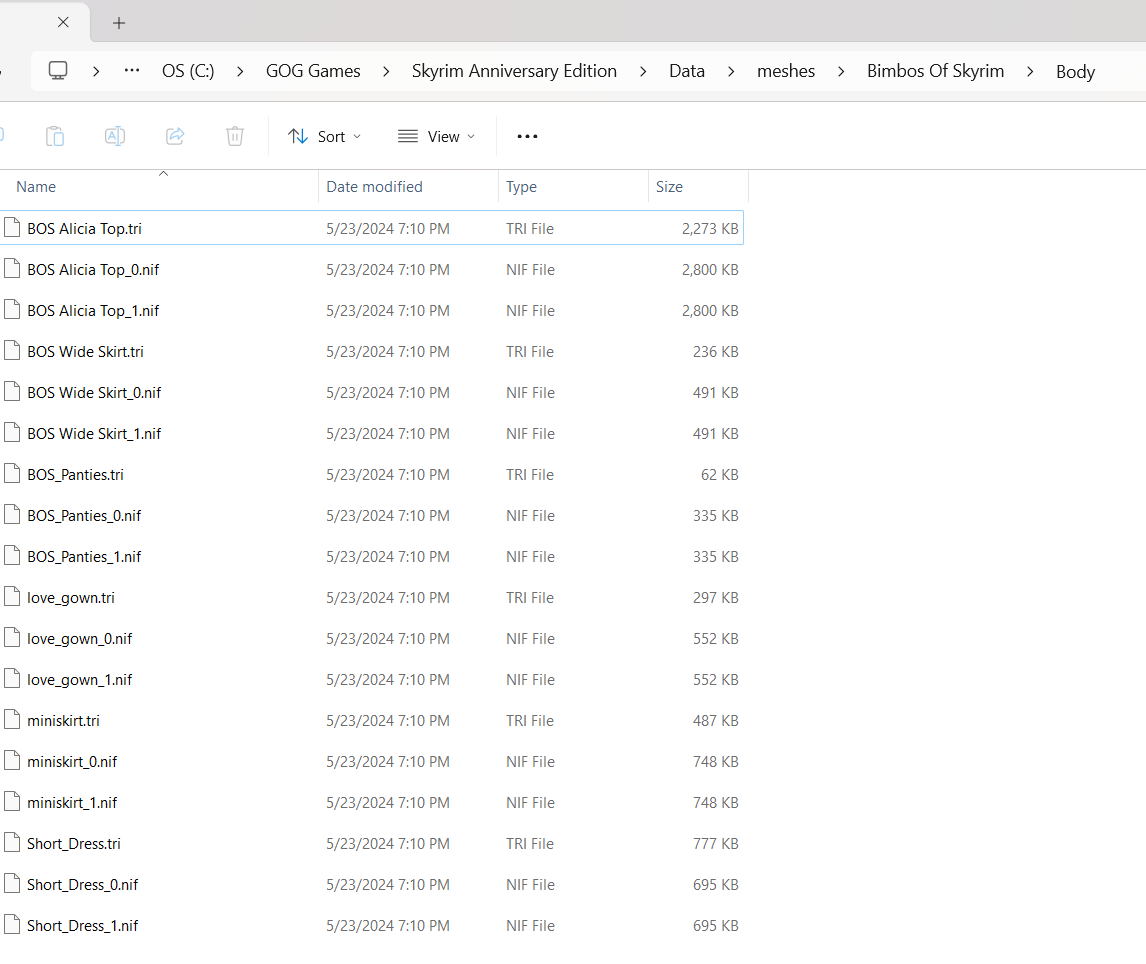This screenshot has height=964, width=1146.
Task: Show hidden path ellipsis in address bar
Action: [132, 71]
